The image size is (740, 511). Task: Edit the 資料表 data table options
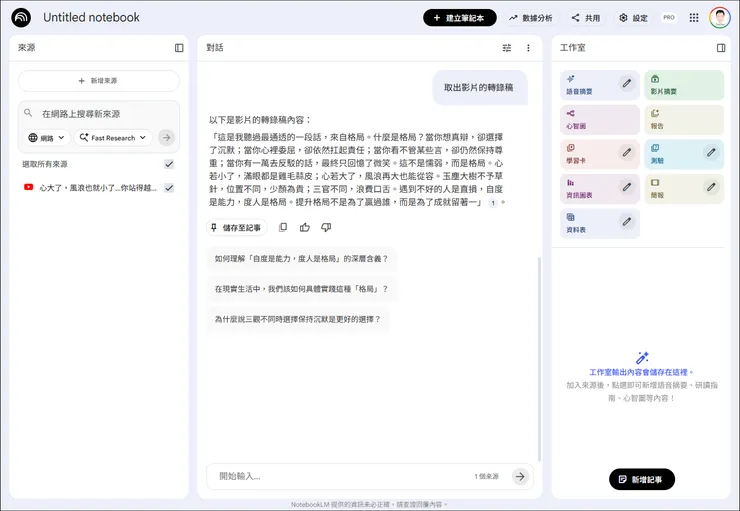626,221
